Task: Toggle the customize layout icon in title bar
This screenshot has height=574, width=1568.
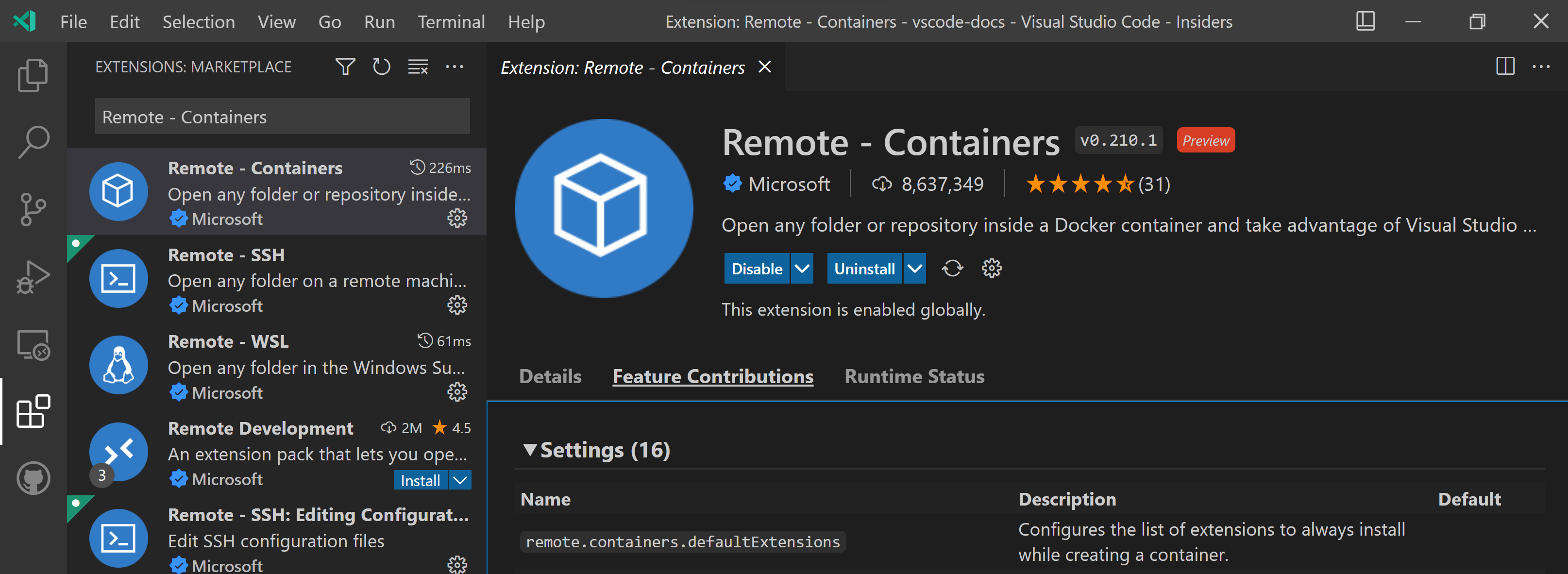Action: pos(1366,21)
